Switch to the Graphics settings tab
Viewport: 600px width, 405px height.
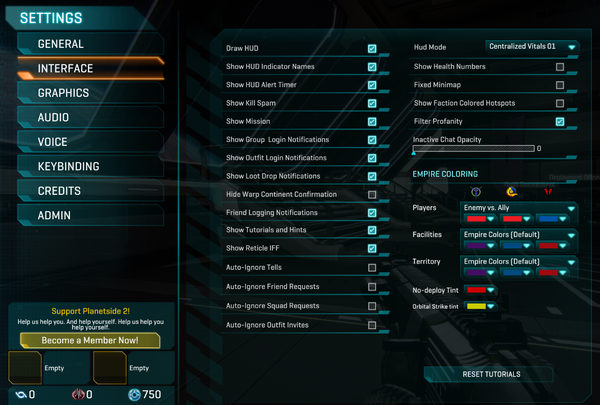[x=91, y=93]
